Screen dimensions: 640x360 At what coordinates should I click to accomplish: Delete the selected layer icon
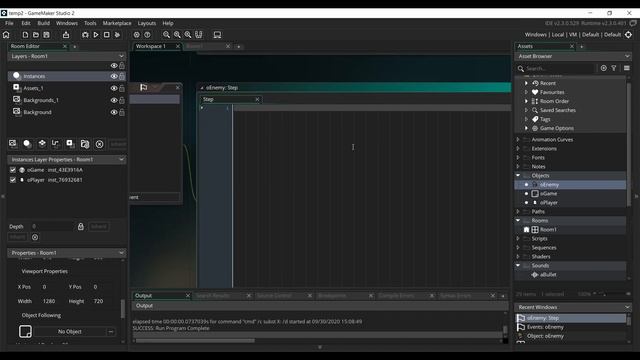(99, 144)
